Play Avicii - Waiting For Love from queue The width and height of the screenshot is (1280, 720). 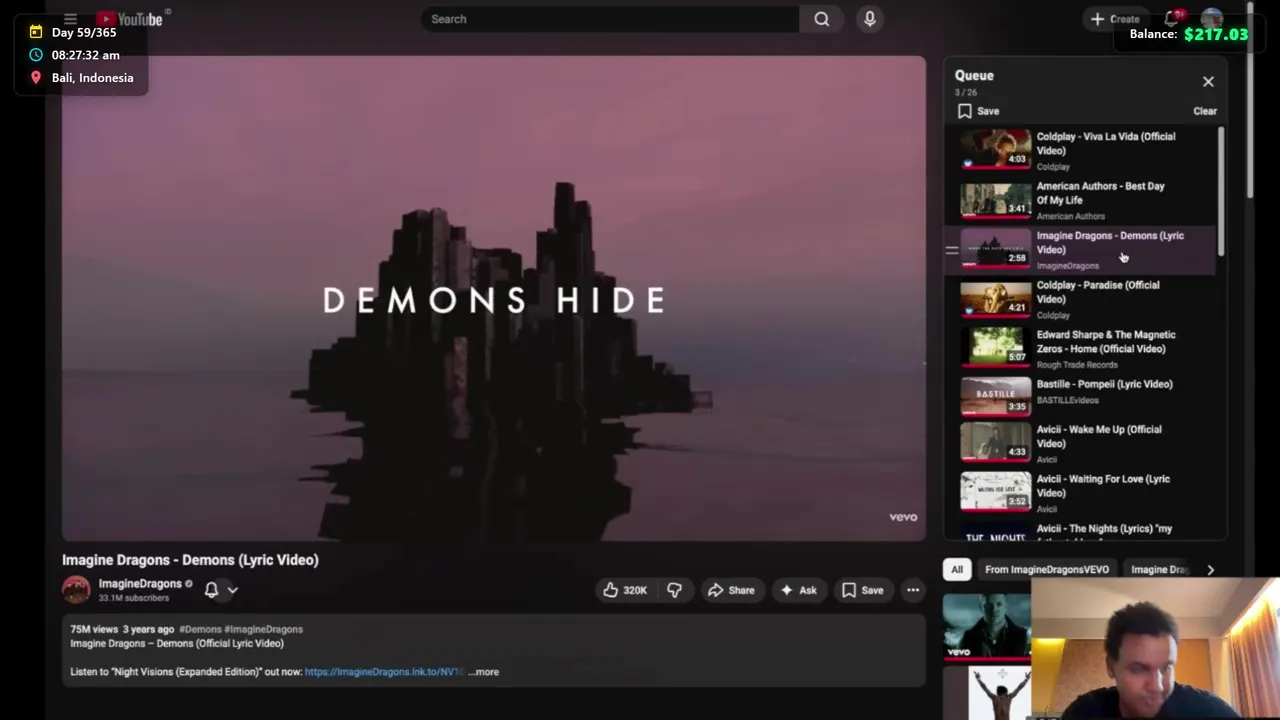tap(1080, 492)
